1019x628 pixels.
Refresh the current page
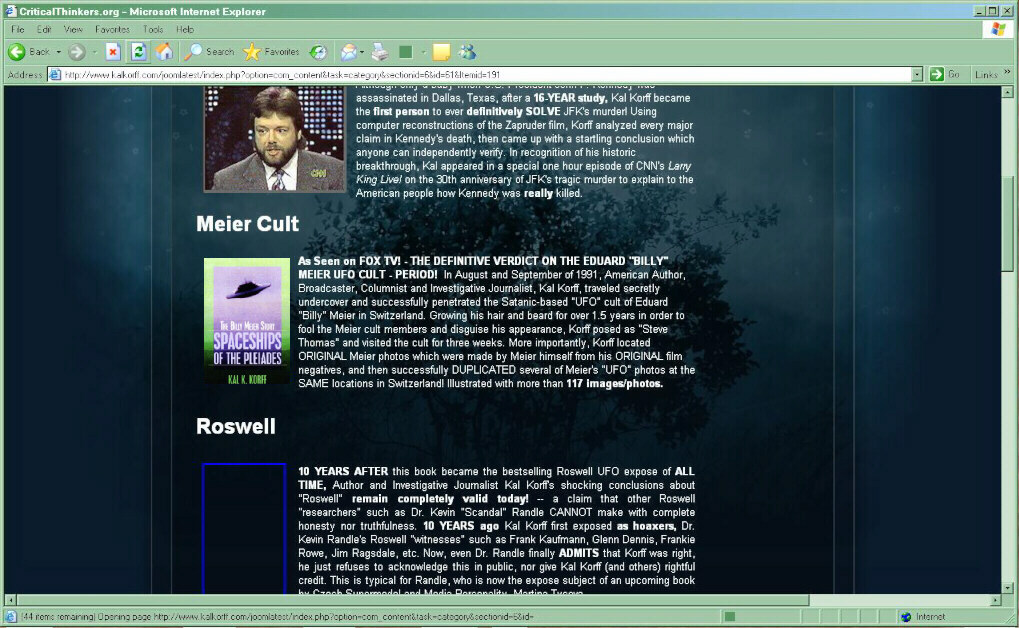[x=138, y=51]
